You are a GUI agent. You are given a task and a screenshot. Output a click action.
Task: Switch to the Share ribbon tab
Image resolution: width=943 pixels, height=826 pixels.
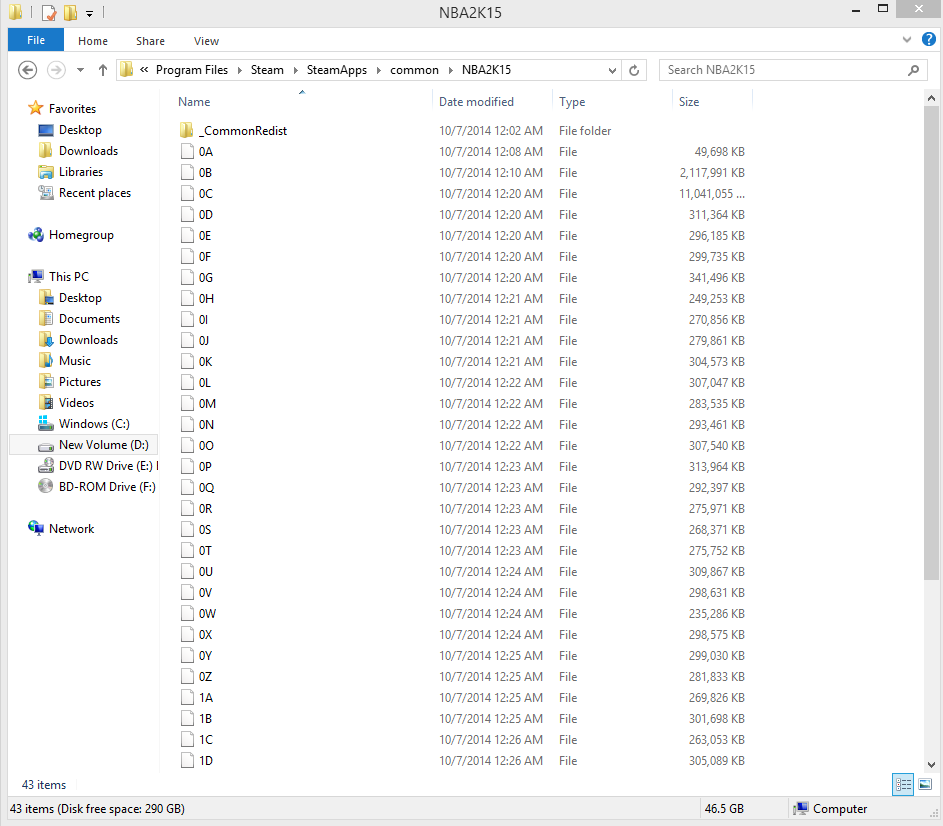point(150,41)
